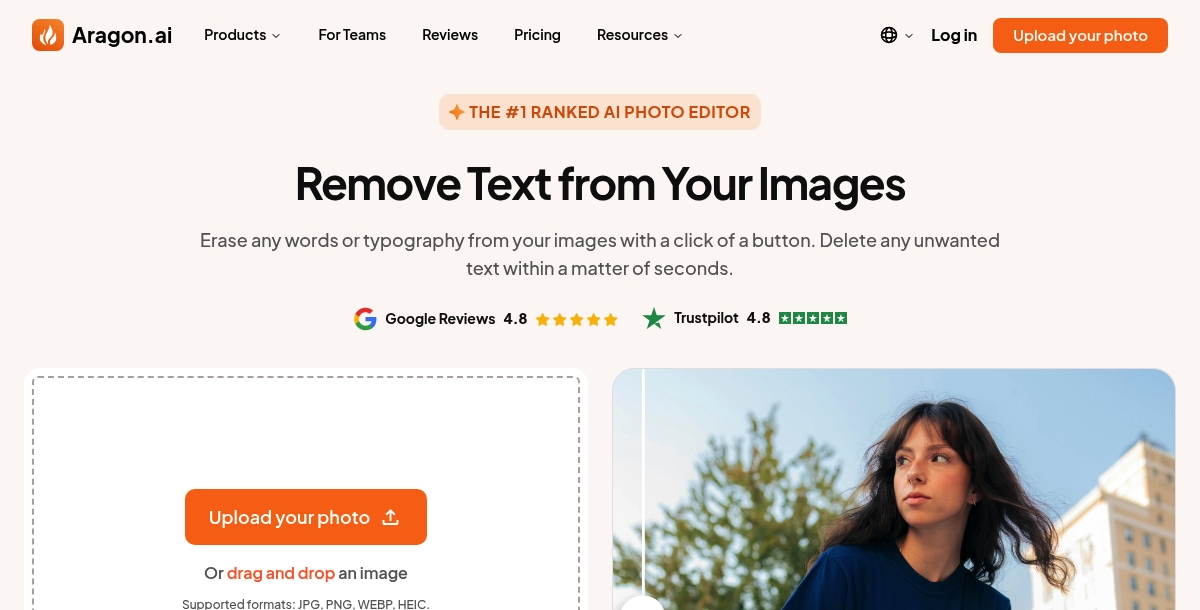The width and height of the screenshot is (1200, 610).
Task: Click the Google logo beside Google Reviews
Action: point(366,318)
